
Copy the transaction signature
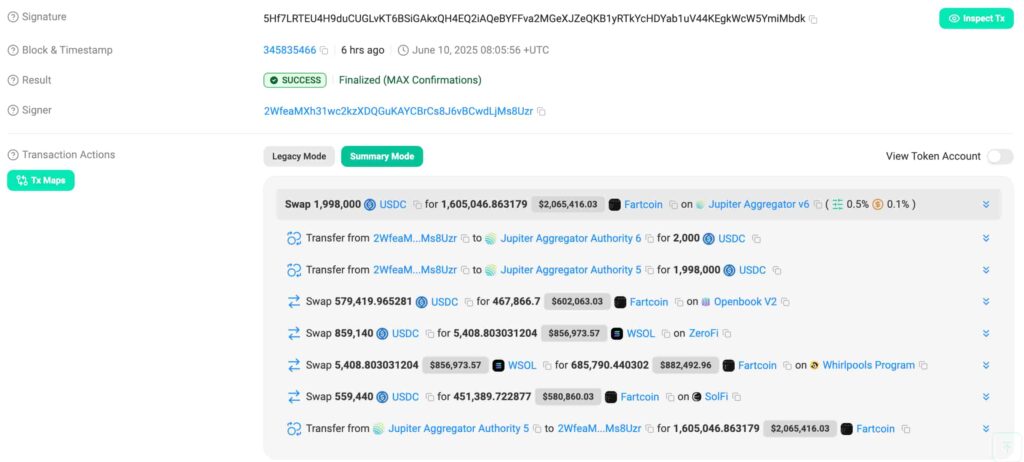[x=813, y=20]
